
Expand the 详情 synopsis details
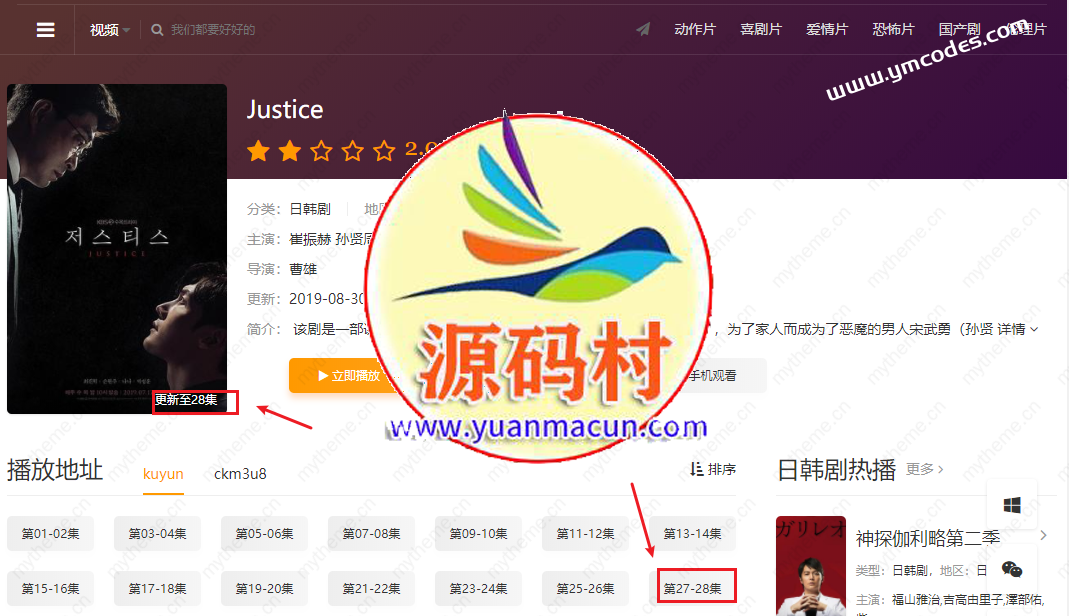pyautogui.click(x=1014, y=329)
